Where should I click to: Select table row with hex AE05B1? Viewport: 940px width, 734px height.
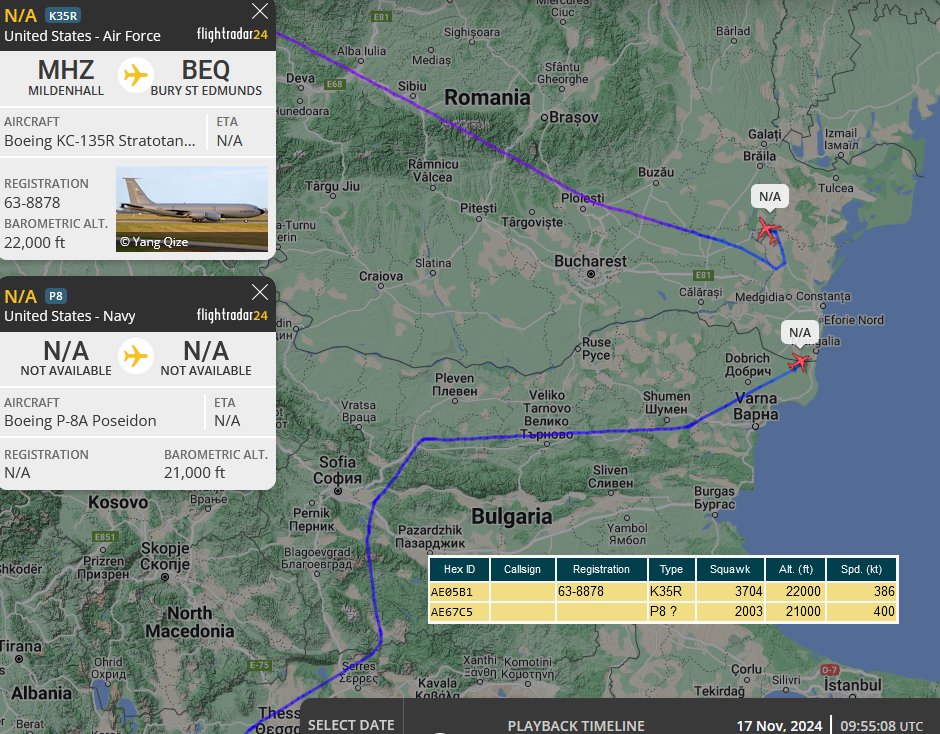coord(663,591)
